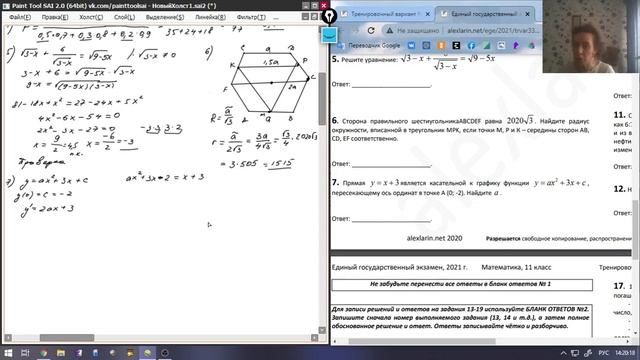Viewport: 640px width, 360px height.
Task: Open the white picture bookmark icon
Action: [501, 45]
